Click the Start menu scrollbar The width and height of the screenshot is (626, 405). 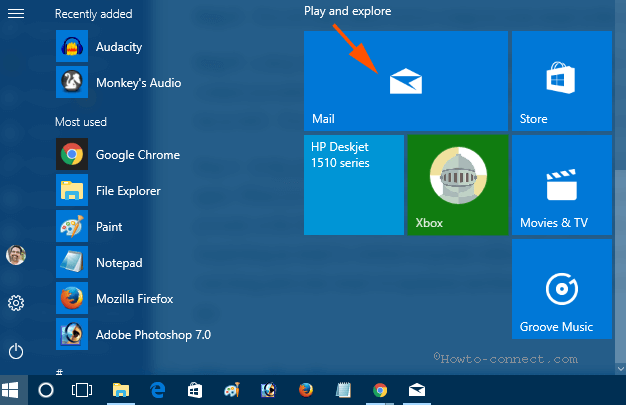pos(620,266)
